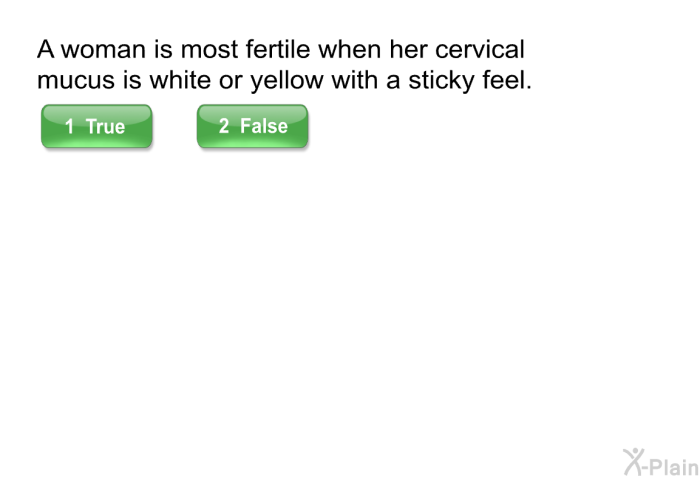
Task: Click the quiz question about cervical mucus
Action: click(284, 65)
